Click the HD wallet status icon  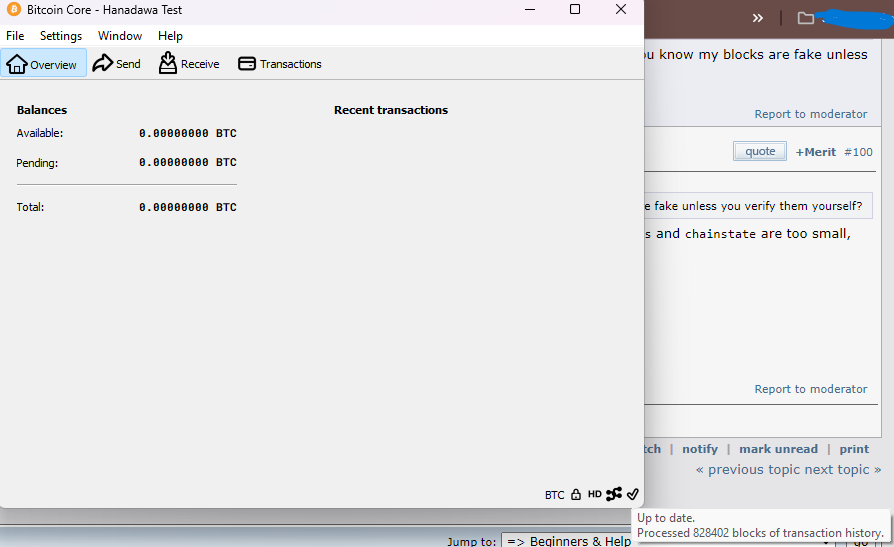(595, 494)
